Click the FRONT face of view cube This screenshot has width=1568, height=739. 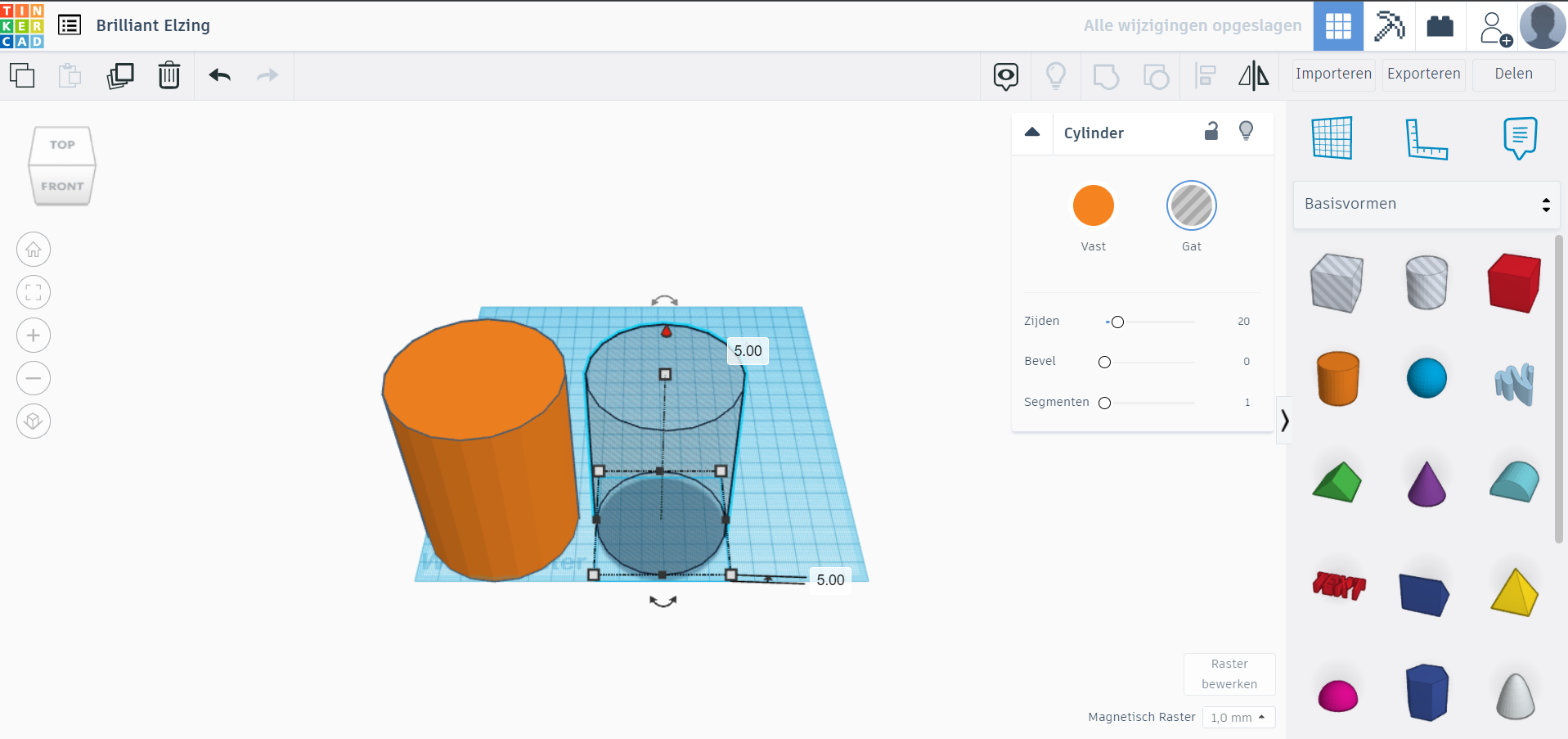click(x=62, y=186)
